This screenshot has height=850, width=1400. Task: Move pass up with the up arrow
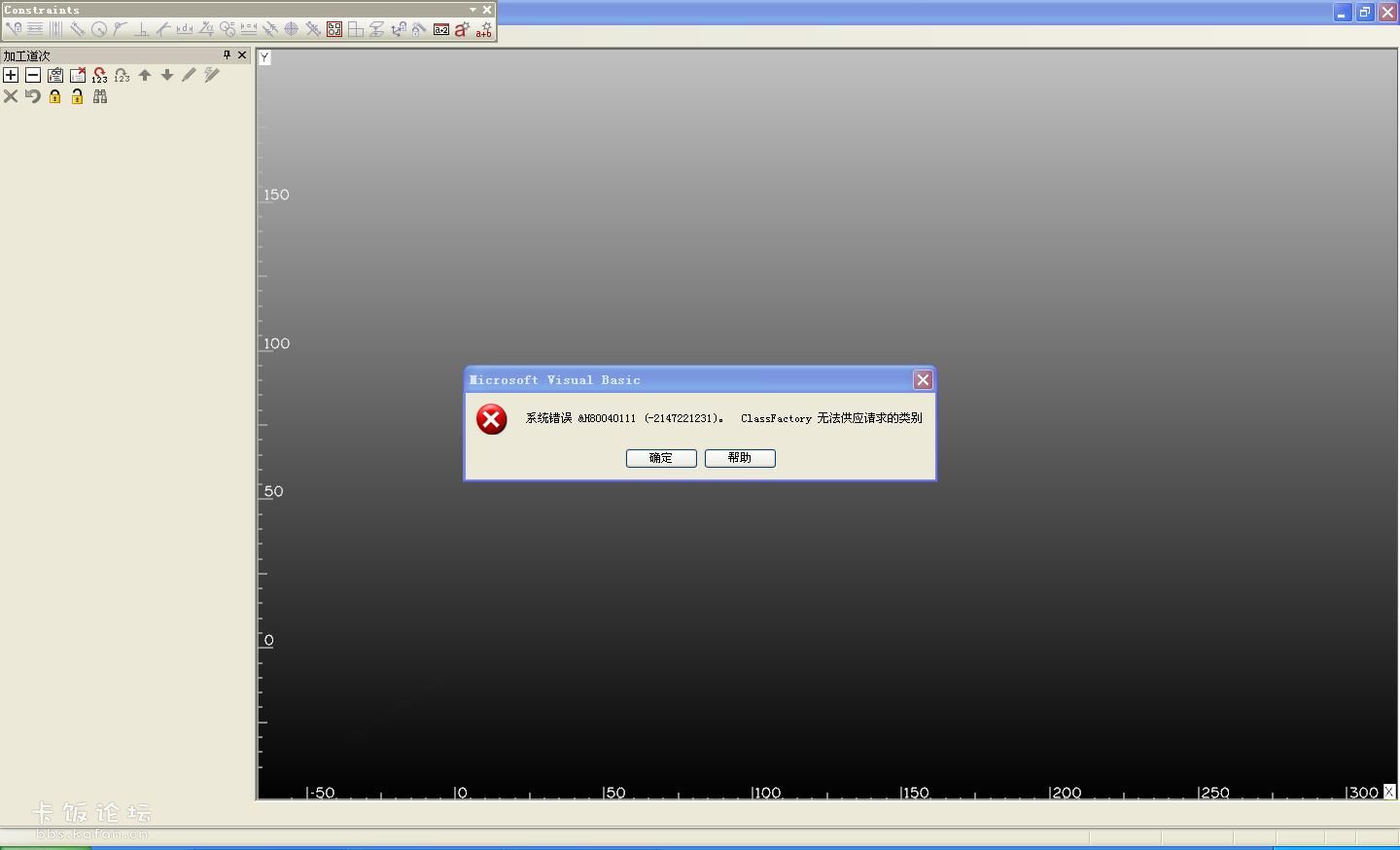click(x=145, y=75)
